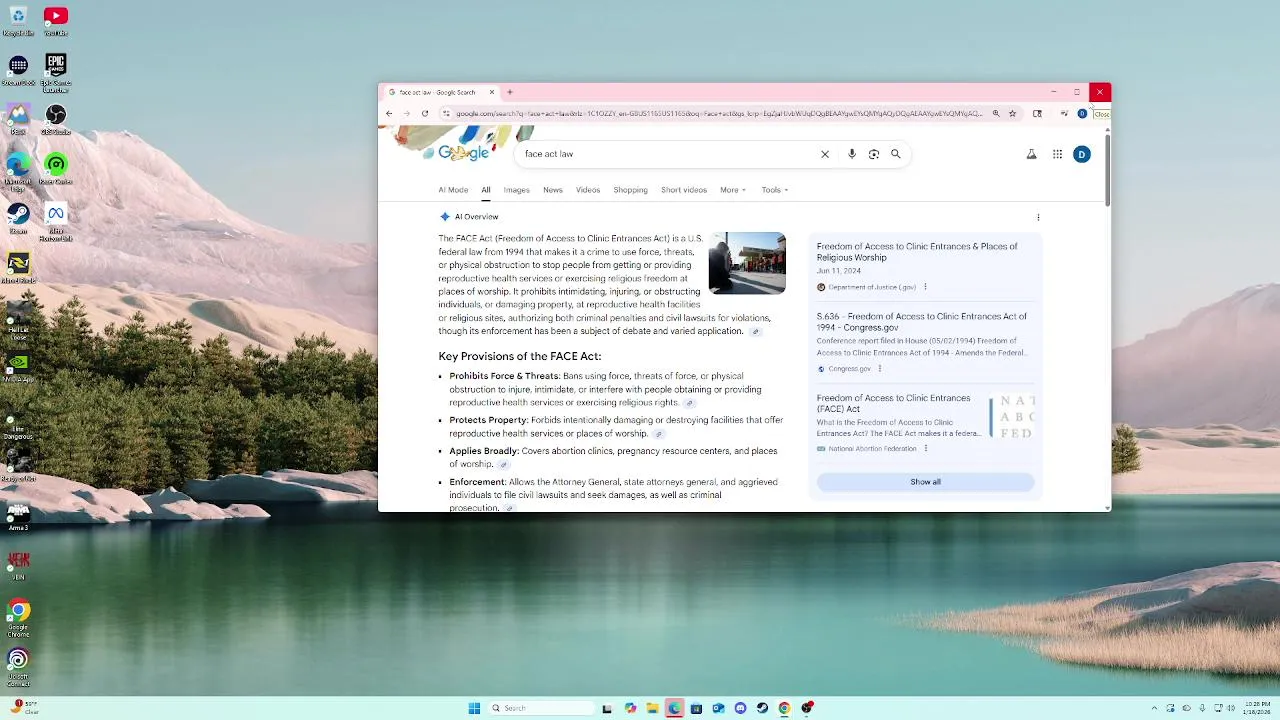Open Discord from the taskbar

740,708
